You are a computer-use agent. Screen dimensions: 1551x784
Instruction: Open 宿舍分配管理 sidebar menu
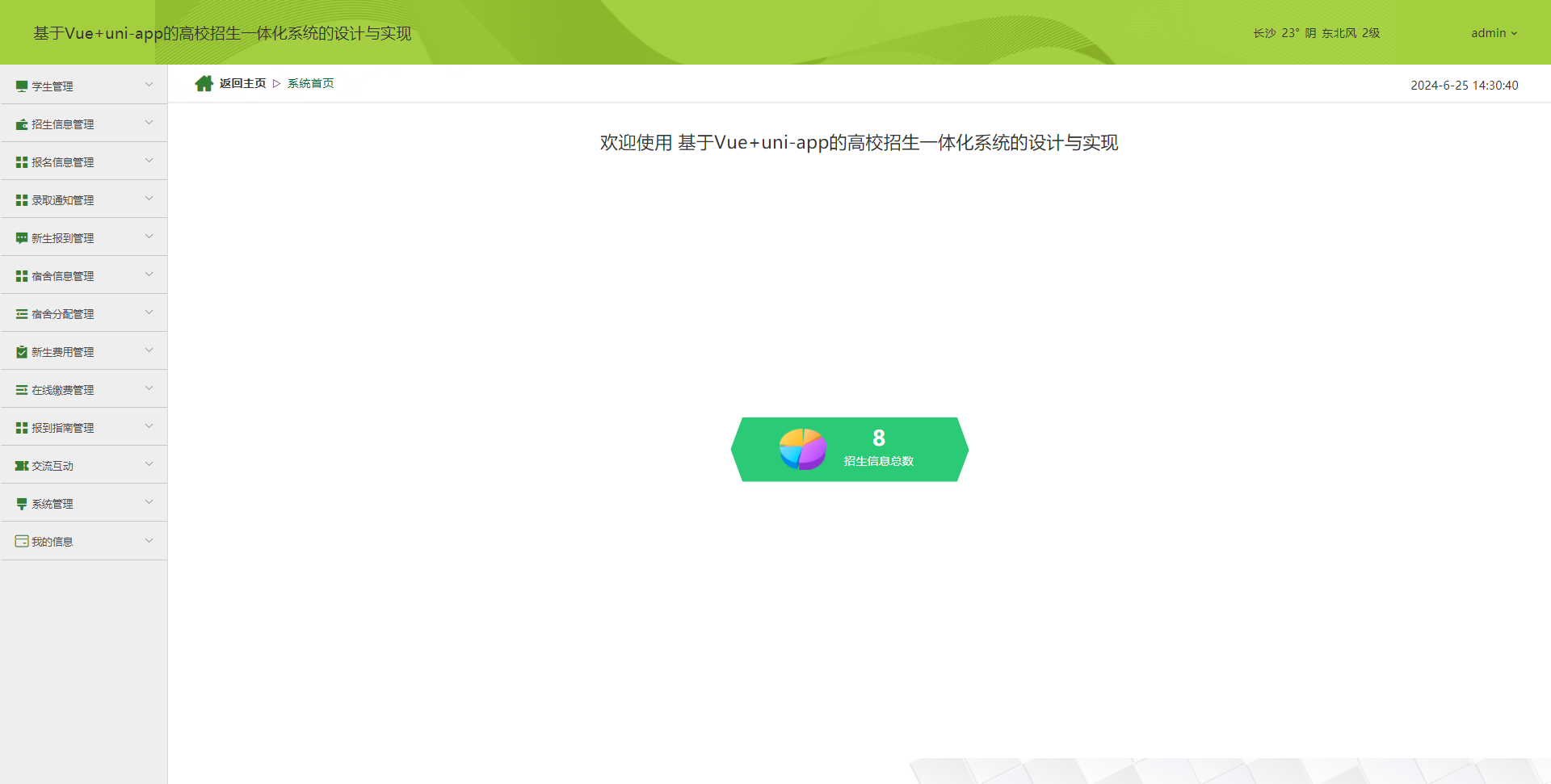click(x=84, y=313)
